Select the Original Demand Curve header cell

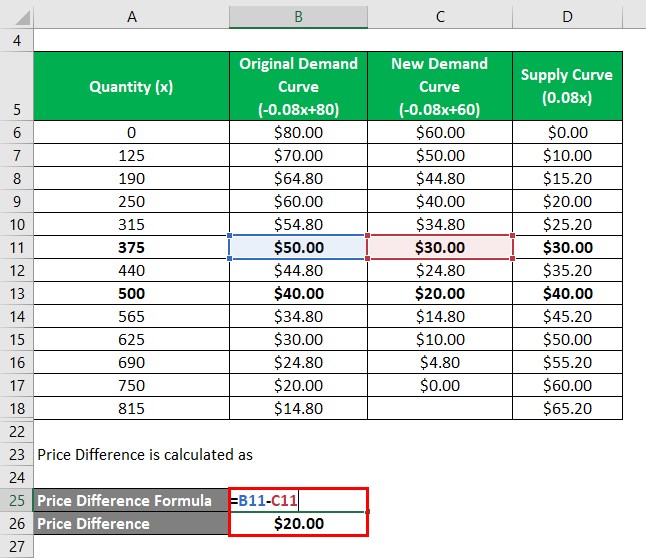coord(298,86)
